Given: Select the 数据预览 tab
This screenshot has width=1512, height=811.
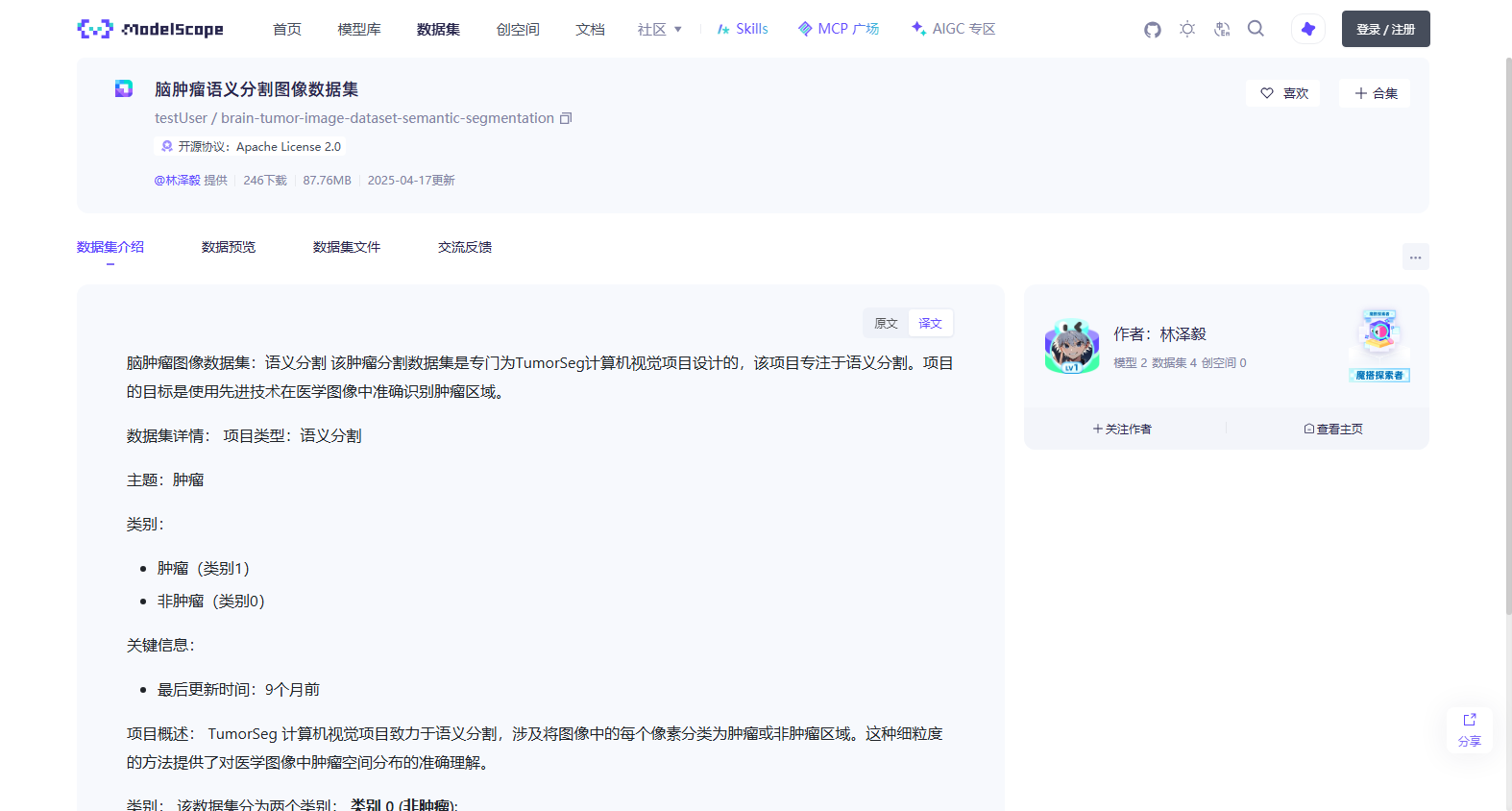Looking at the screenshot, I should coord(229,247).
